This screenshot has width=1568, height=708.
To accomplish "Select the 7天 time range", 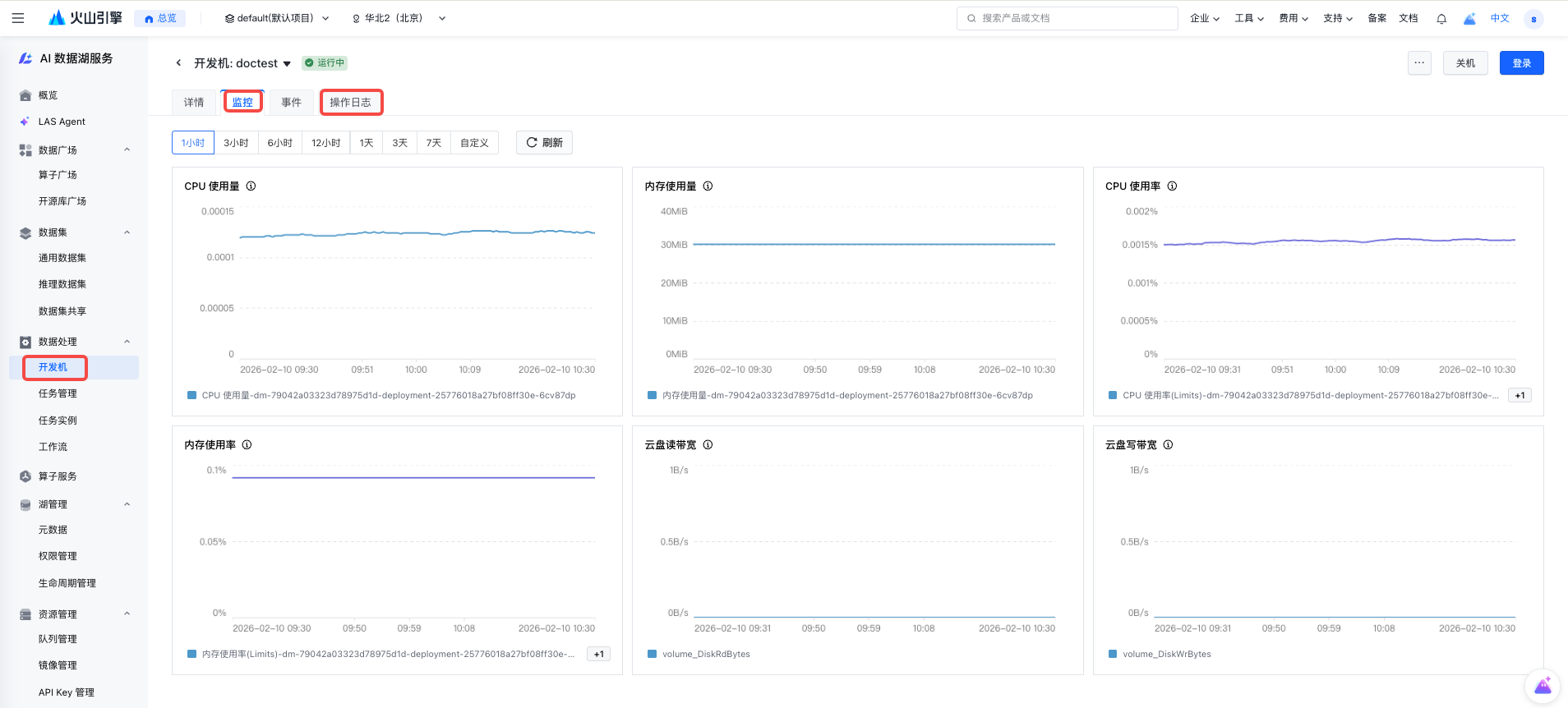I will point(434,143).
